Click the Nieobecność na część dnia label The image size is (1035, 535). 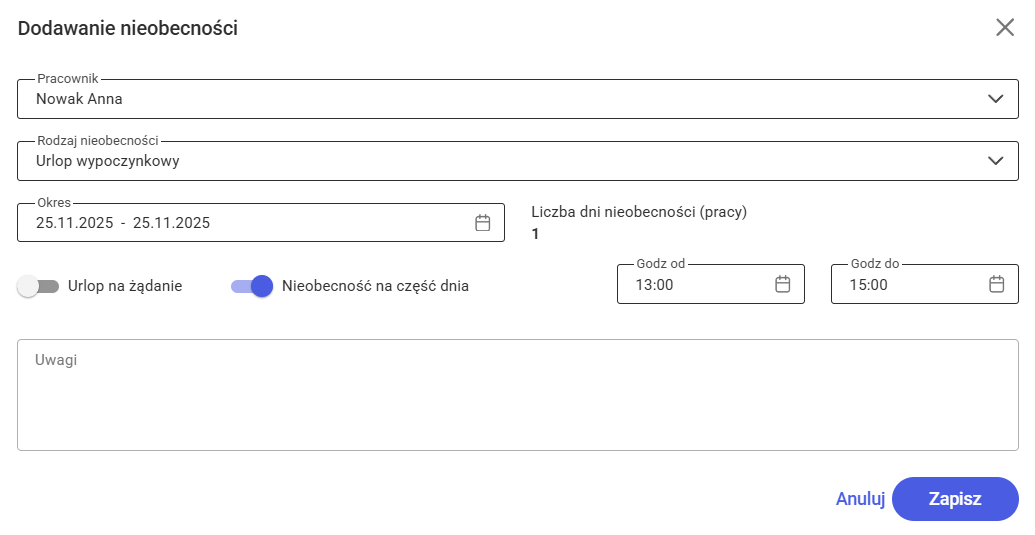(x=376, y=286)
